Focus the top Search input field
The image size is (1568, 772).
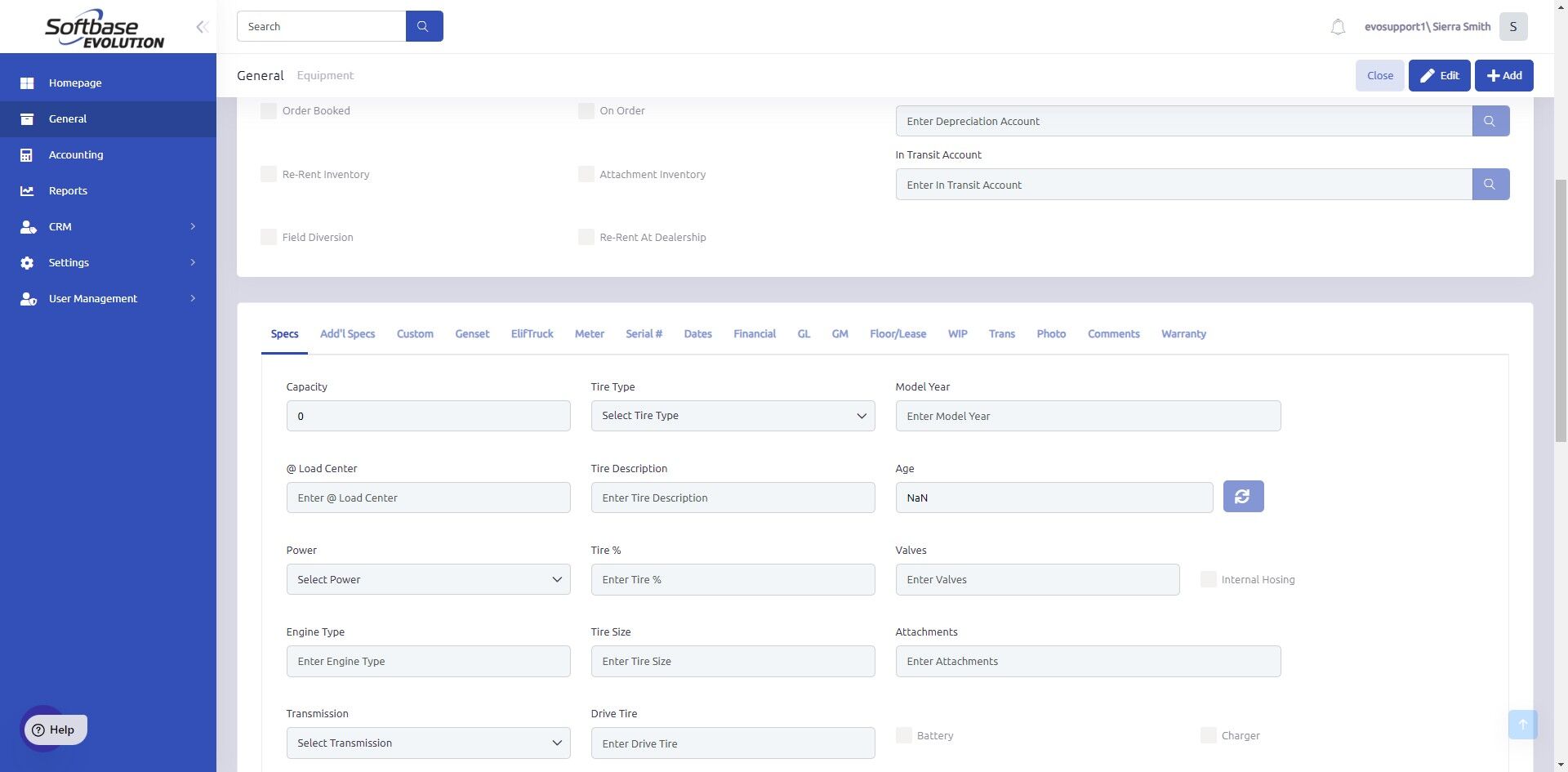321,26
